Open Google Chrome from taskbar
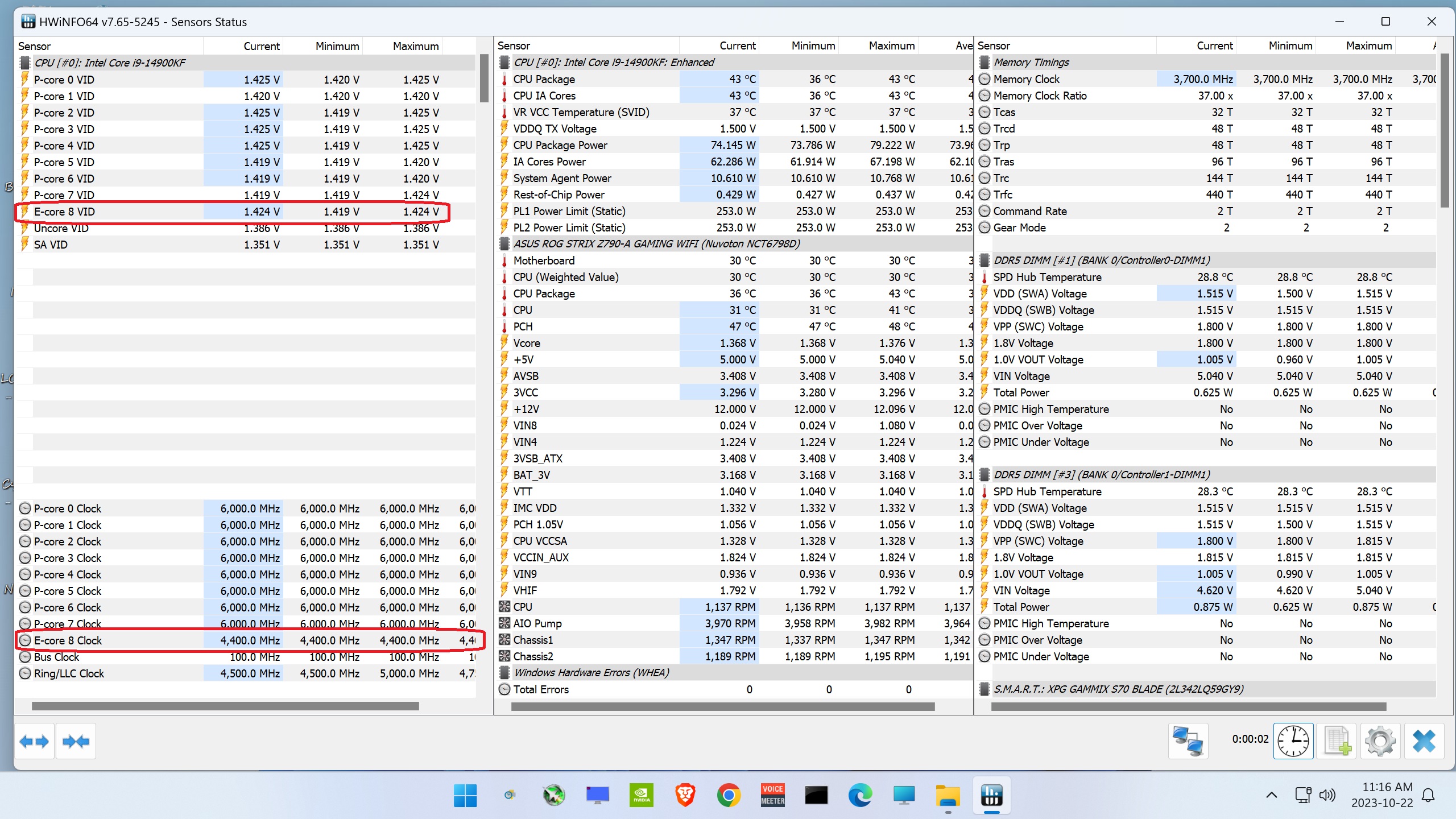This screenshot has width=1456, height=819. [729, 795]
